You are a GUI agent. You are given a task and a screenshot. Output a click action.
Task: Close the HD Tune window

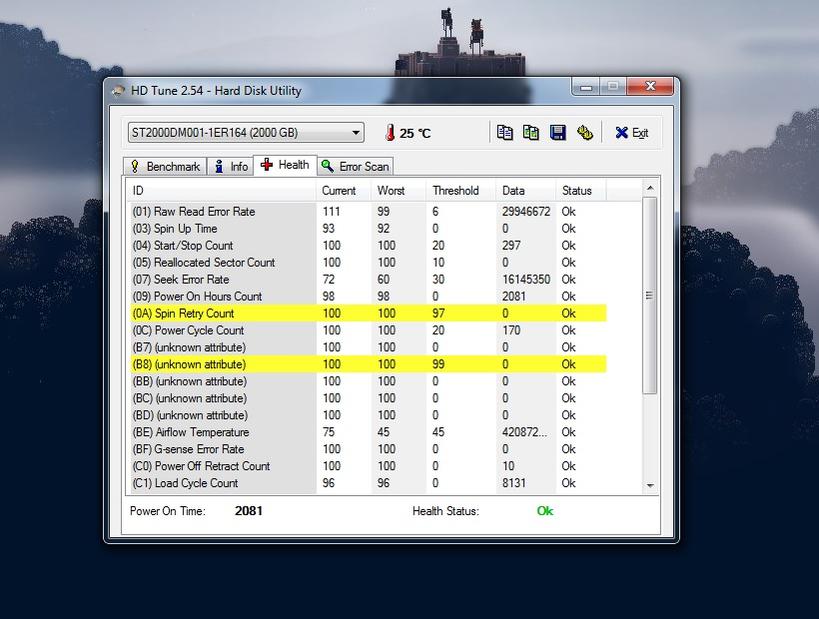pos(650,86)
